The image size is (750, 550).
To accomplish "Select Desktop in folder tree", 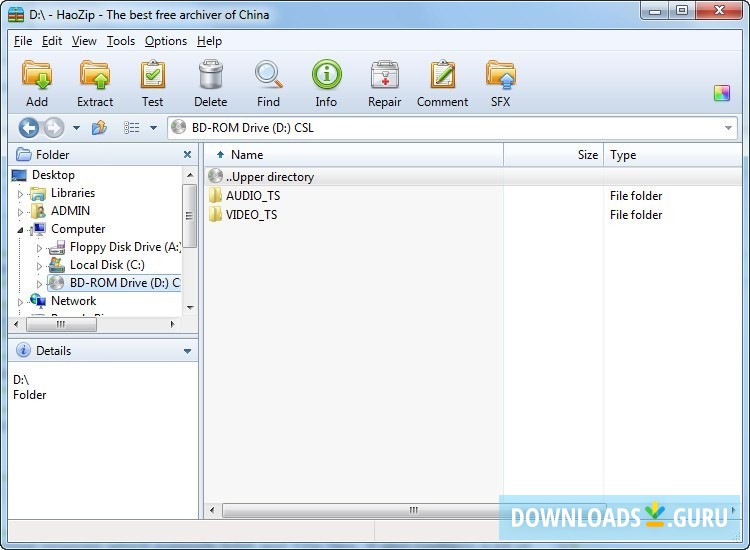I will pyautogui.click(x=53, y=175).
